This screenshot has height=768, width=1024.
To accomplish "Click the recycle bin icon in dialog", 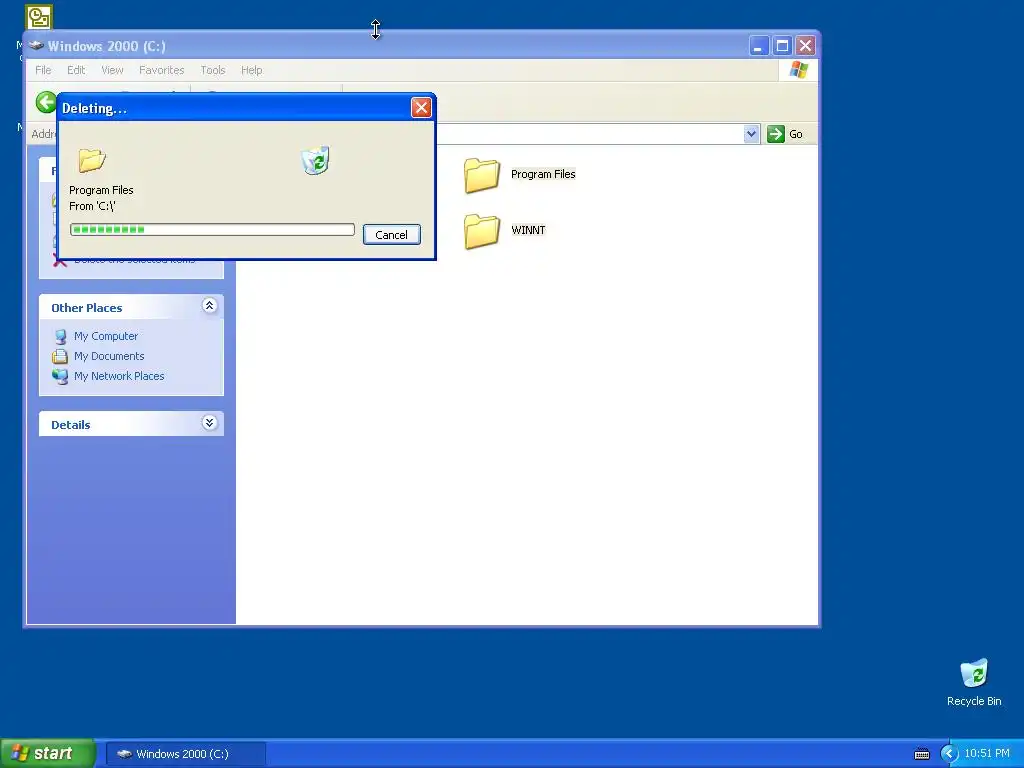I will (x=315, y=161).
